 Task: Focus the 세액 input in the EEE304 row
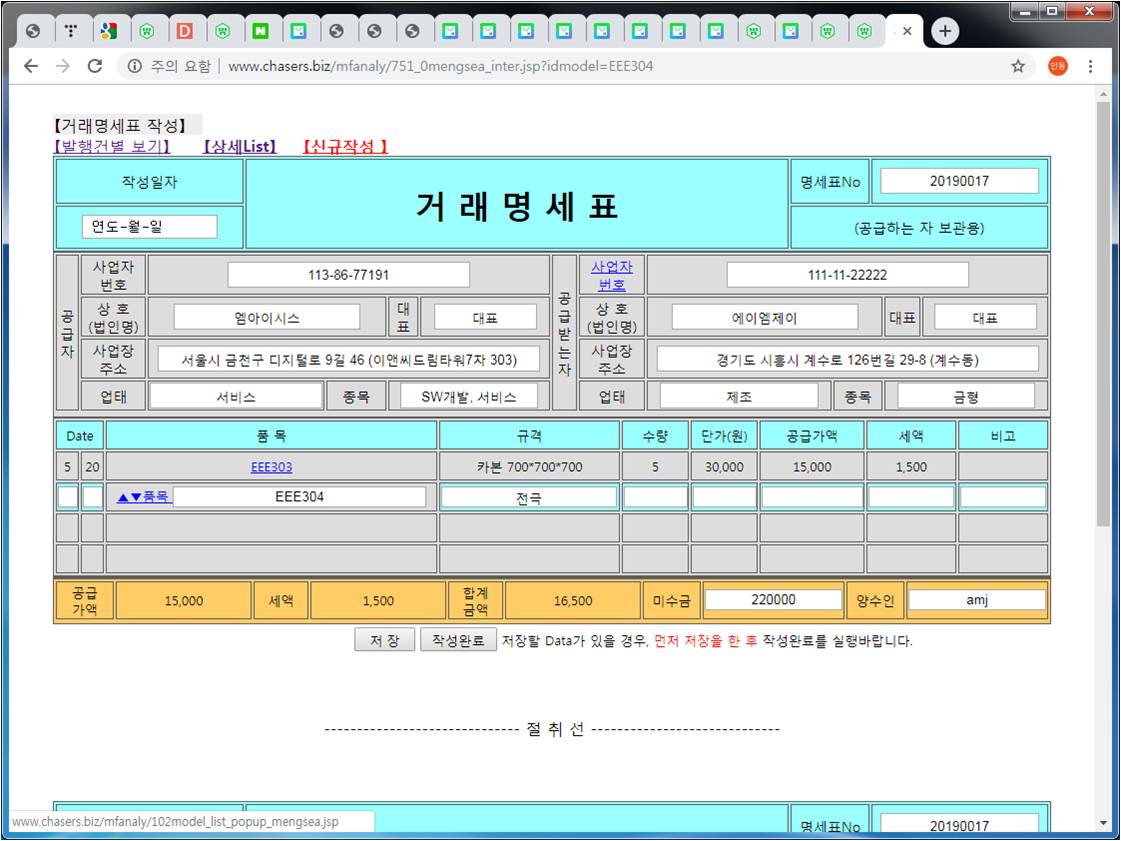[x=911, y=497]
